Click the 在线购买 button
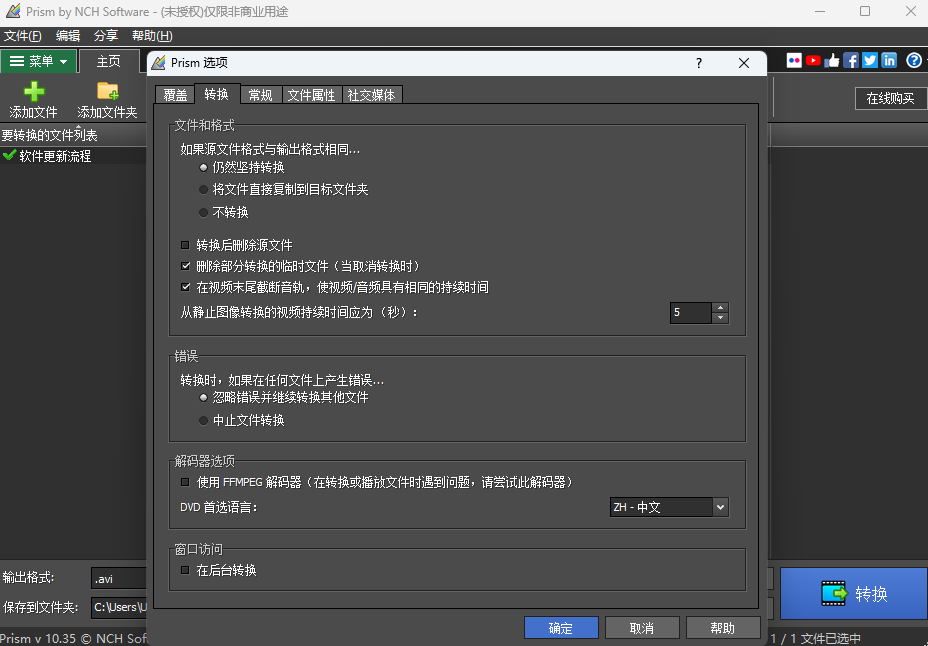 coord(891,98)
